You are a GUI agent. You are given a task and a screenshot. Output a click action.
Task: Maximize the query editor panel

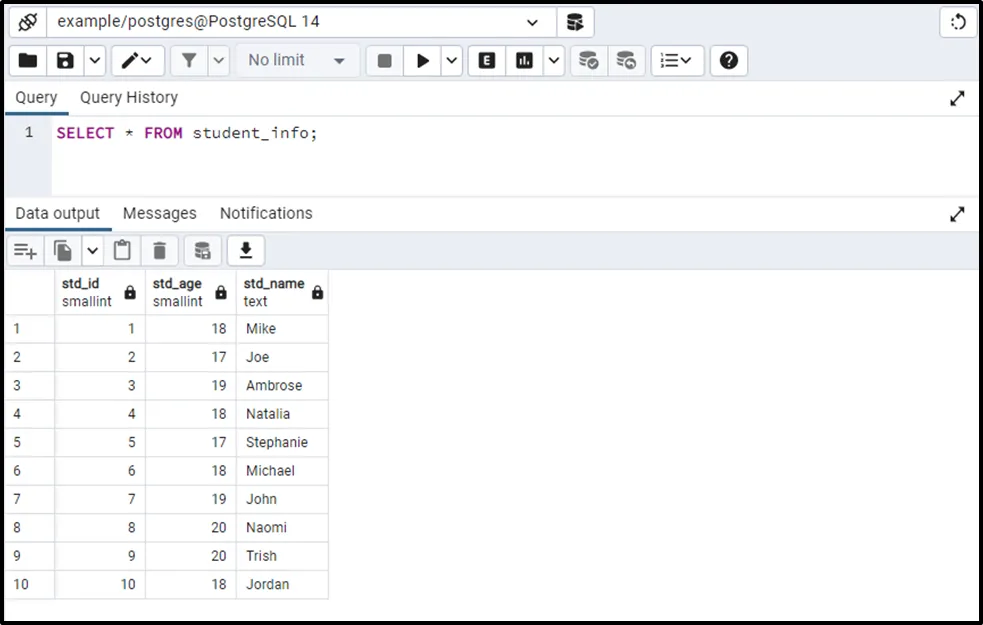click(x=957, y=98)
